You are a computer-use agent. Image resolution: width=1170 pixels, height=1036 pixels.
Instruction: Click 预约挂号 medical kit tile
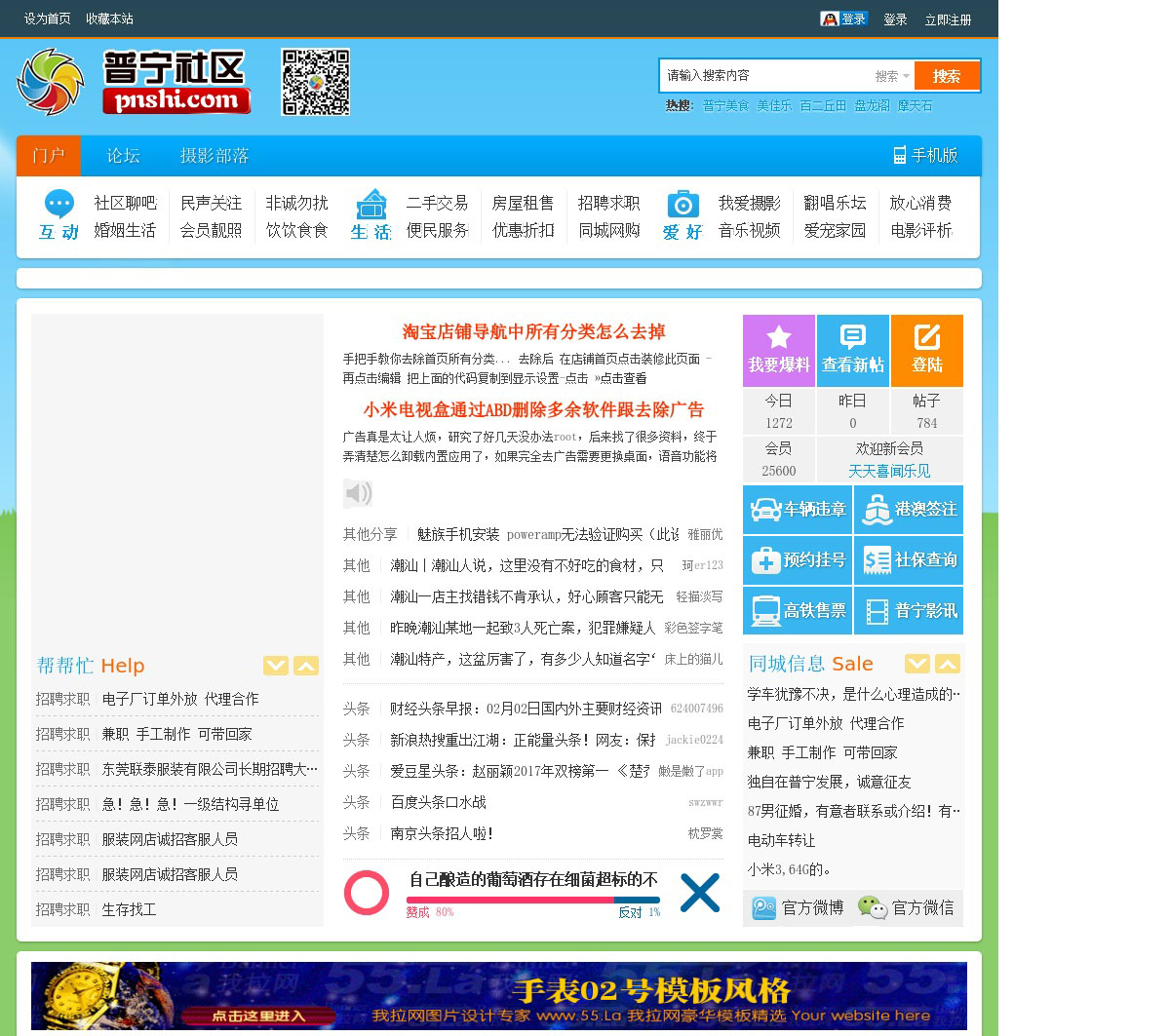click(798, 560)
